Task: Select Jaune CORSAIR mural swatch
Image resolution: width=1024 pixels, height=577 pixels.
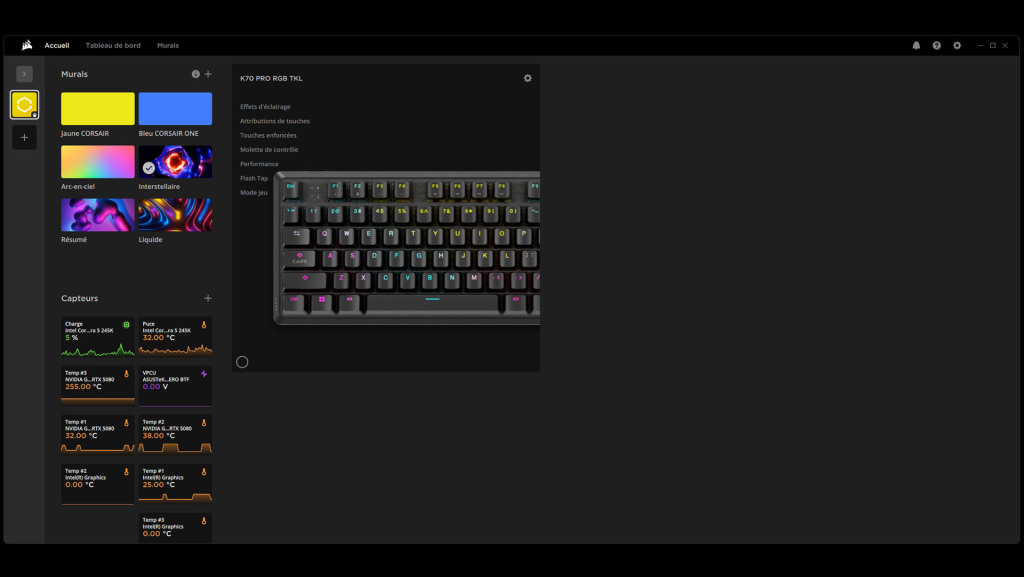Action: click(98, 108)
